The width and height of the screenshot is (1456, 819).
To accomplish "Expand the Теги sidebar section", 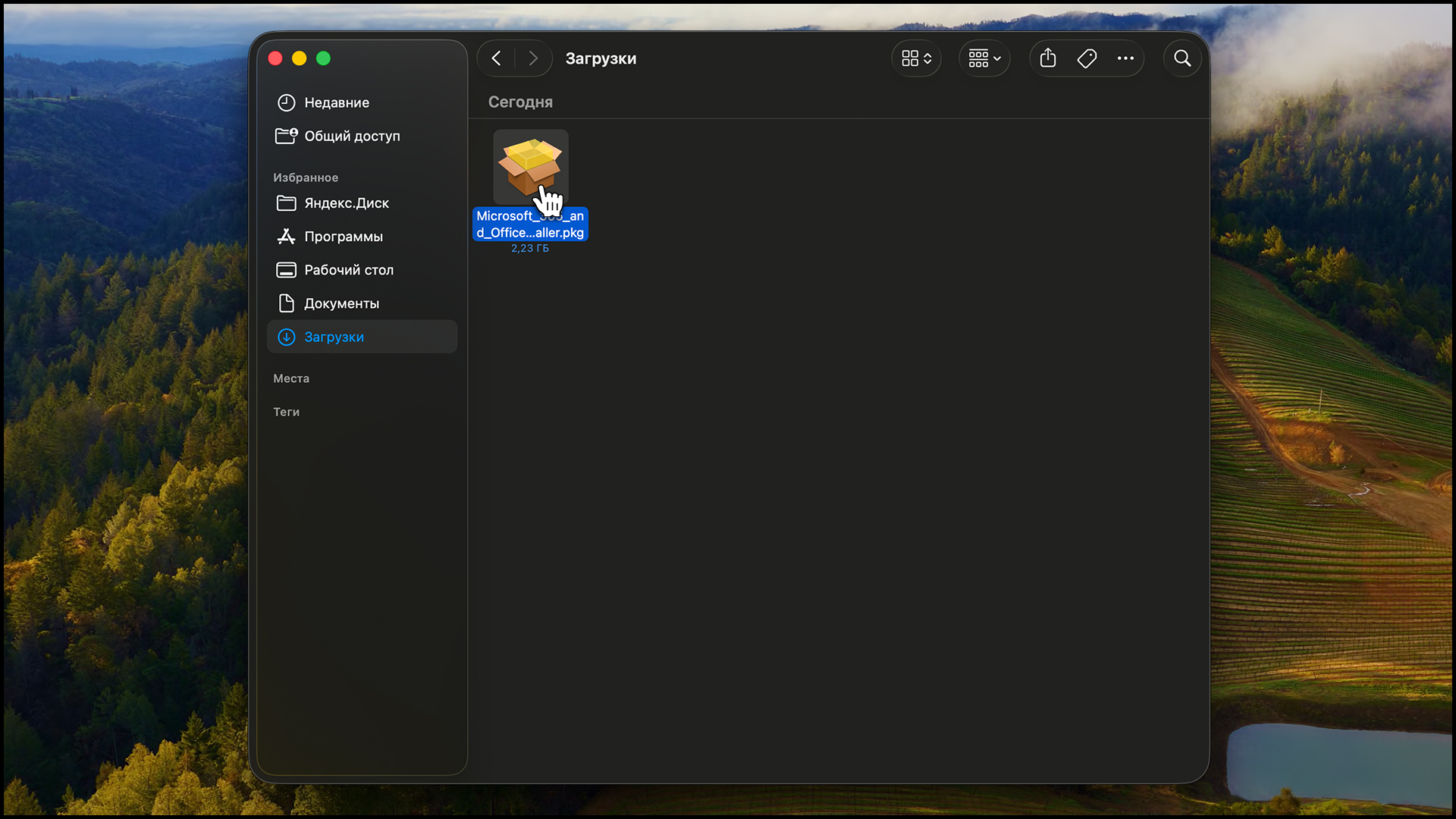I will point(286,412).
